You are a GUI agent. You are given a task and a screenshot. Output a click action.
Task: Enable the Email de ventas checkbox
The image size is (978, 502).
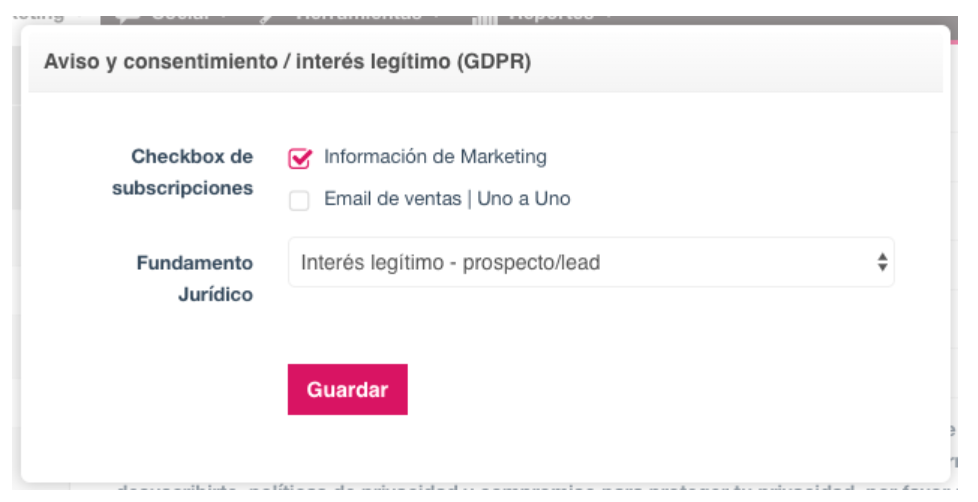[299, 201]
